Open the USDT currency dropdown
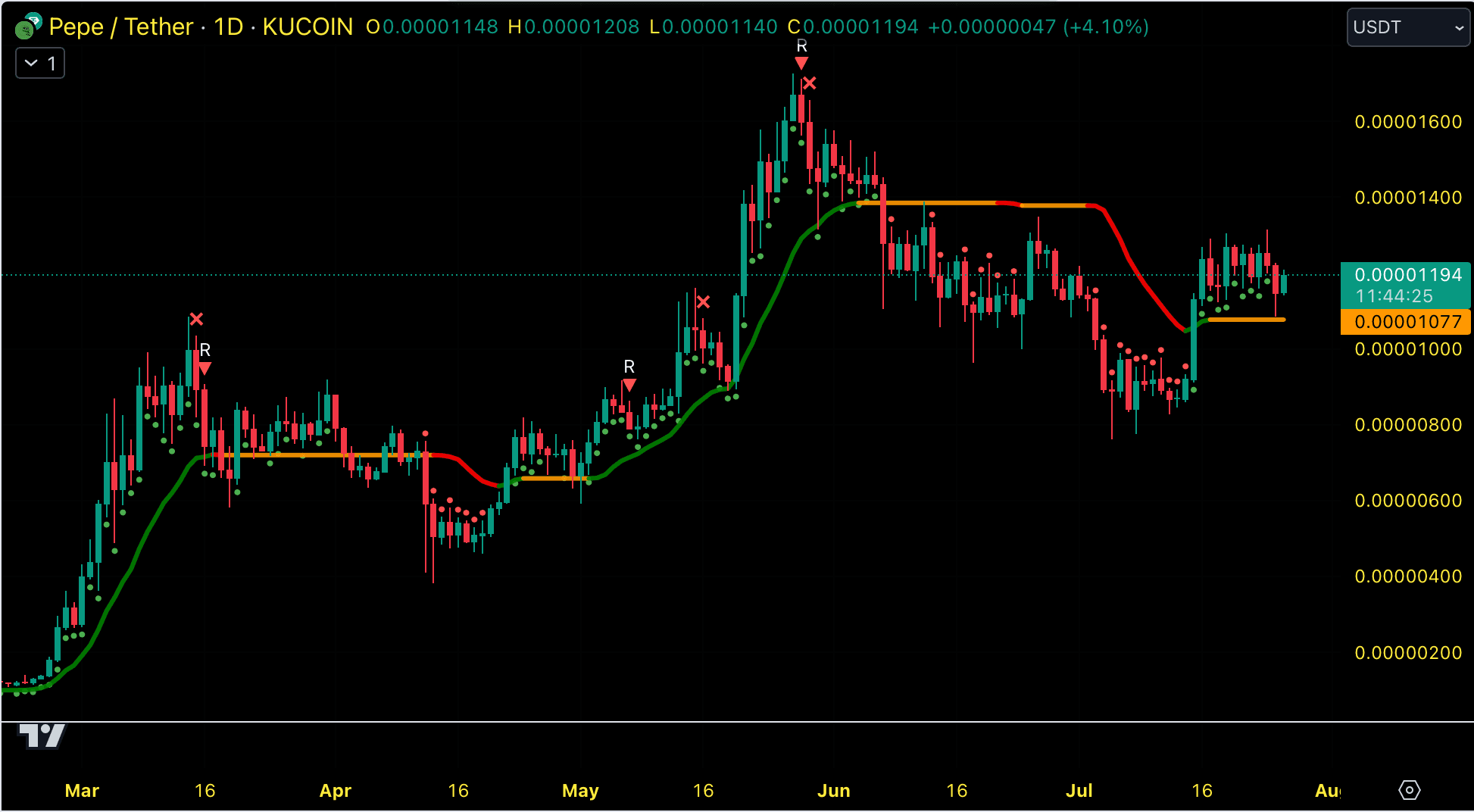Image resolution: width=1474 pixels, height=812 pixels. pyautogui.click(x=1408, y=27)
